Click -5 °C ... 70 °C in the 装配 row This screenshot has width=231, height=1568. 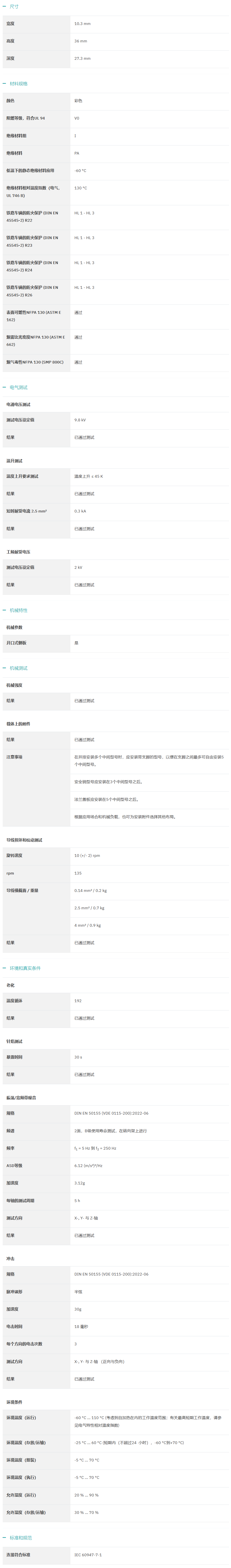click(x=87, y=1460)
